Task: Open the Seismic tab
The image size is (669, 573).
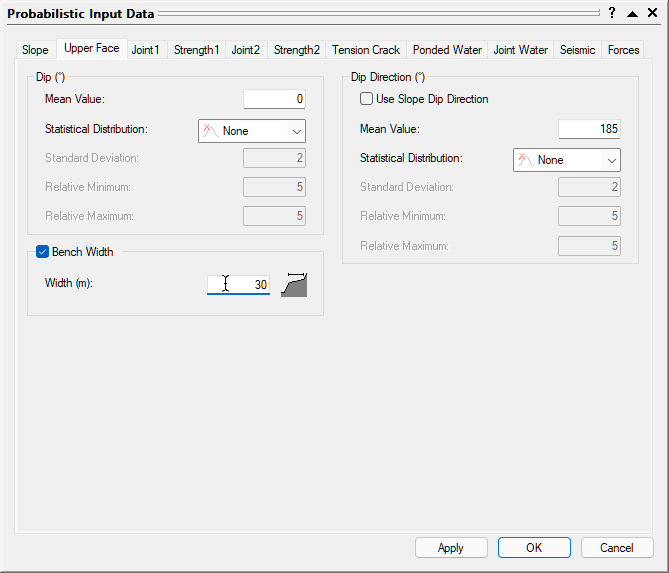Action: 577,50
